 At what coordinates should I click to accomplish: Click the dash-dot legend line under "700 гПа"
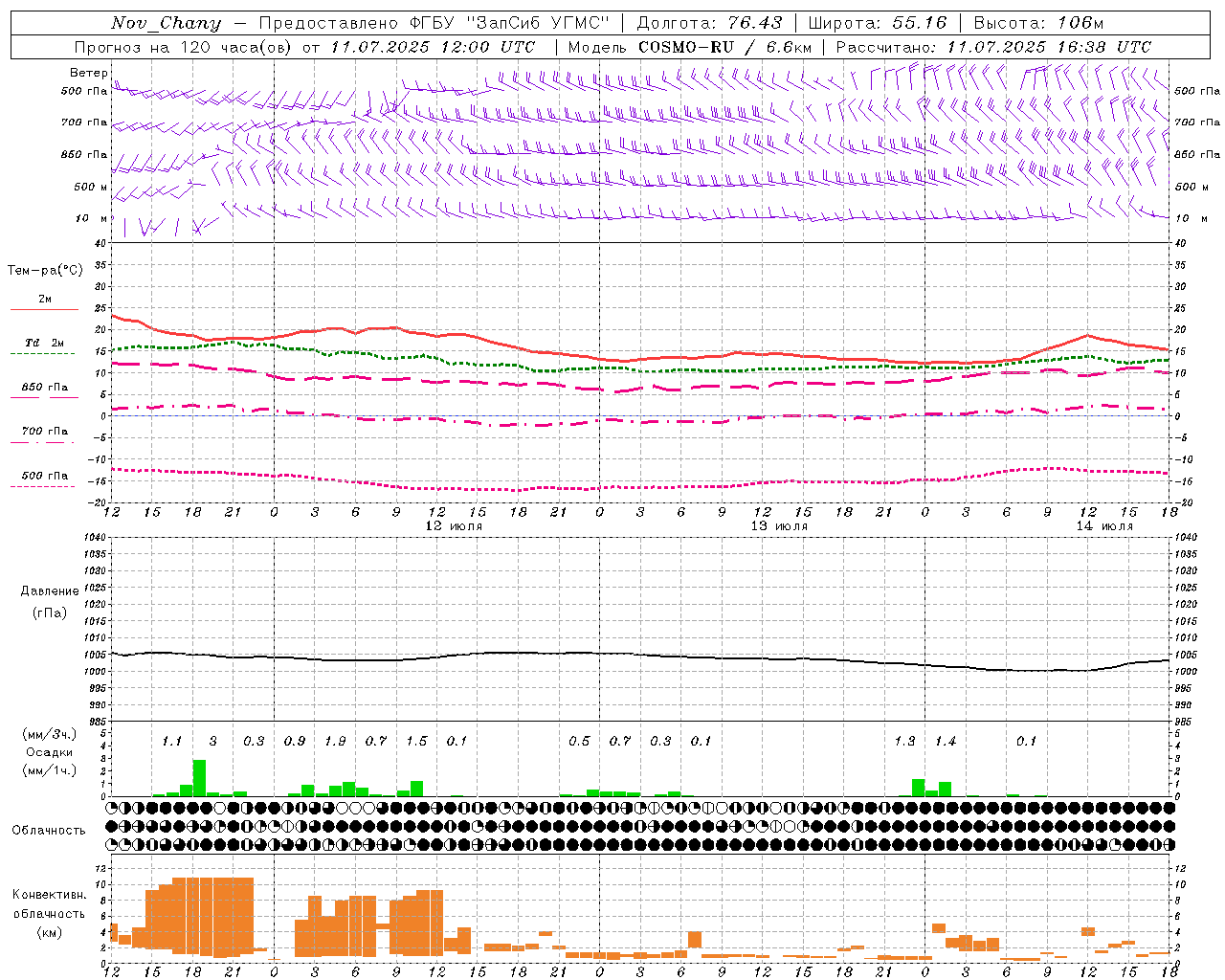pos(43,442)
